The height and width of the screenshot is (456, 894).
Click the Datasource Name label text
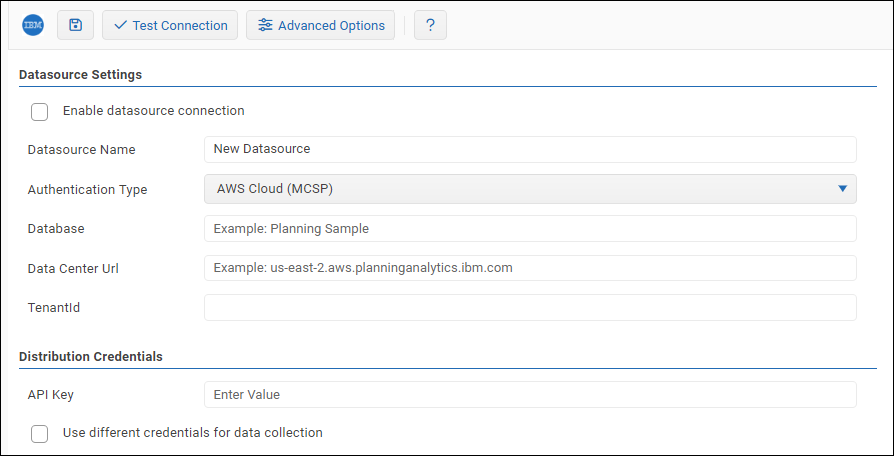pyautogui.click(x=81, y=149)
